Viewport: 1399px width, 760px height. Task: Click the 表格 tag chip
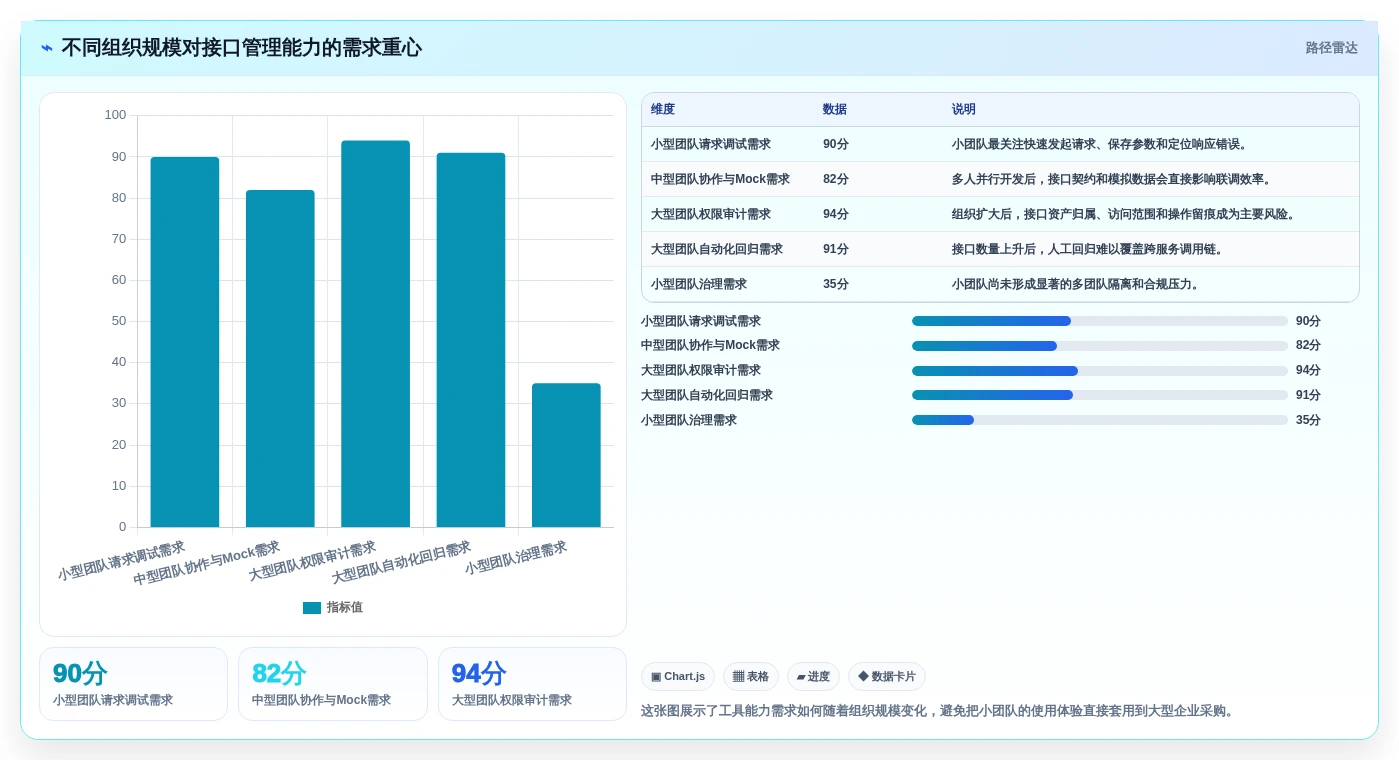(751, 677)
